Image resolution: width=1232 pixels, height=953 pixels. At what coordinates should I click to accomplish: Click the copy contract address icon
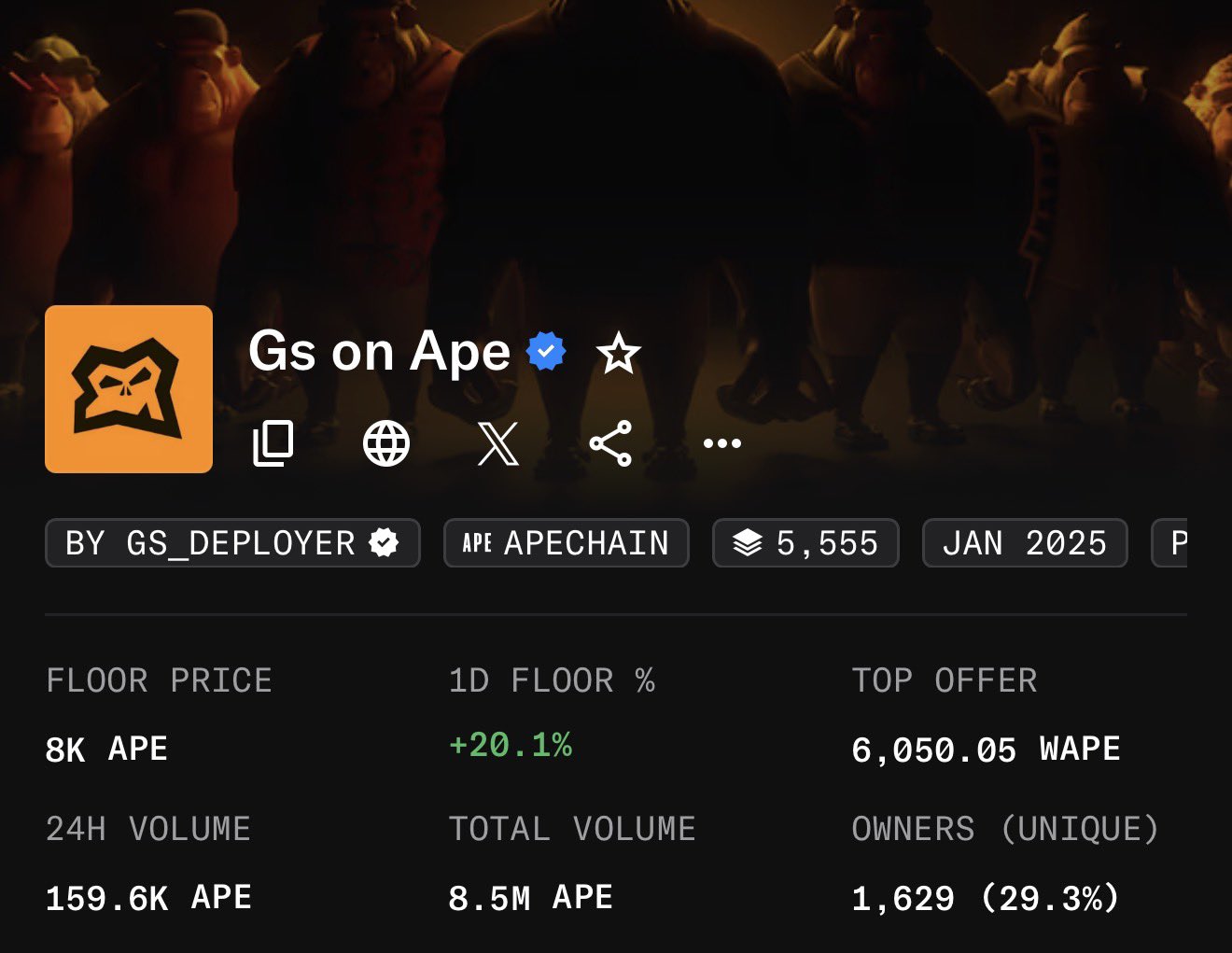pos(273,443)
